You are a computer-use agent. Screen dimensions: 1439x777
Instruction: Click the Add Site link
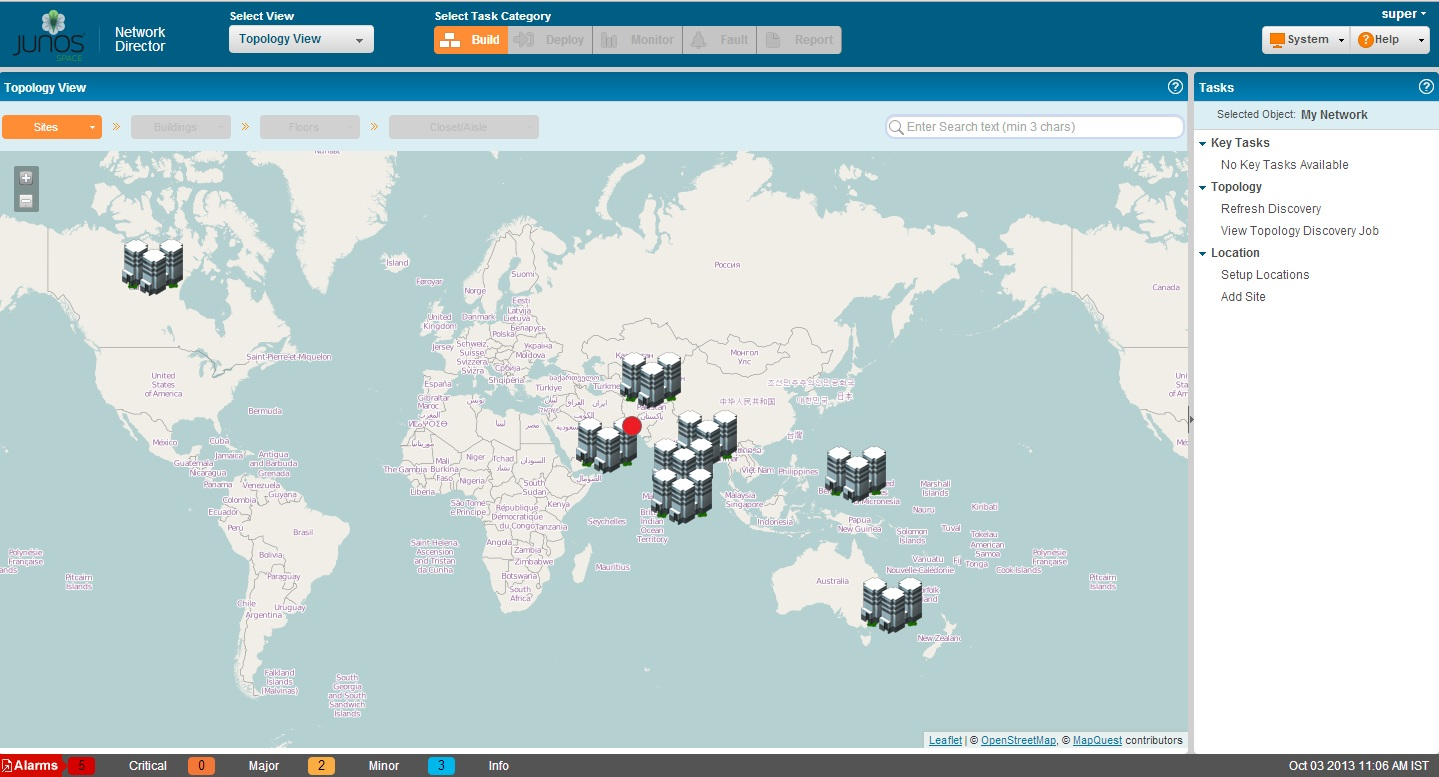(1243, 297)
